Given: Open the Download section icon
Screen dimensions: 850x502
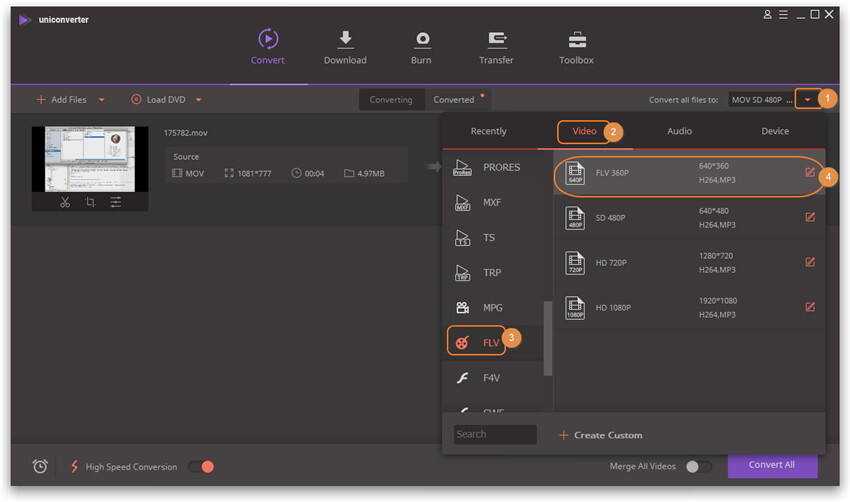Looking at the screenshot, I should tap(345, 39).
